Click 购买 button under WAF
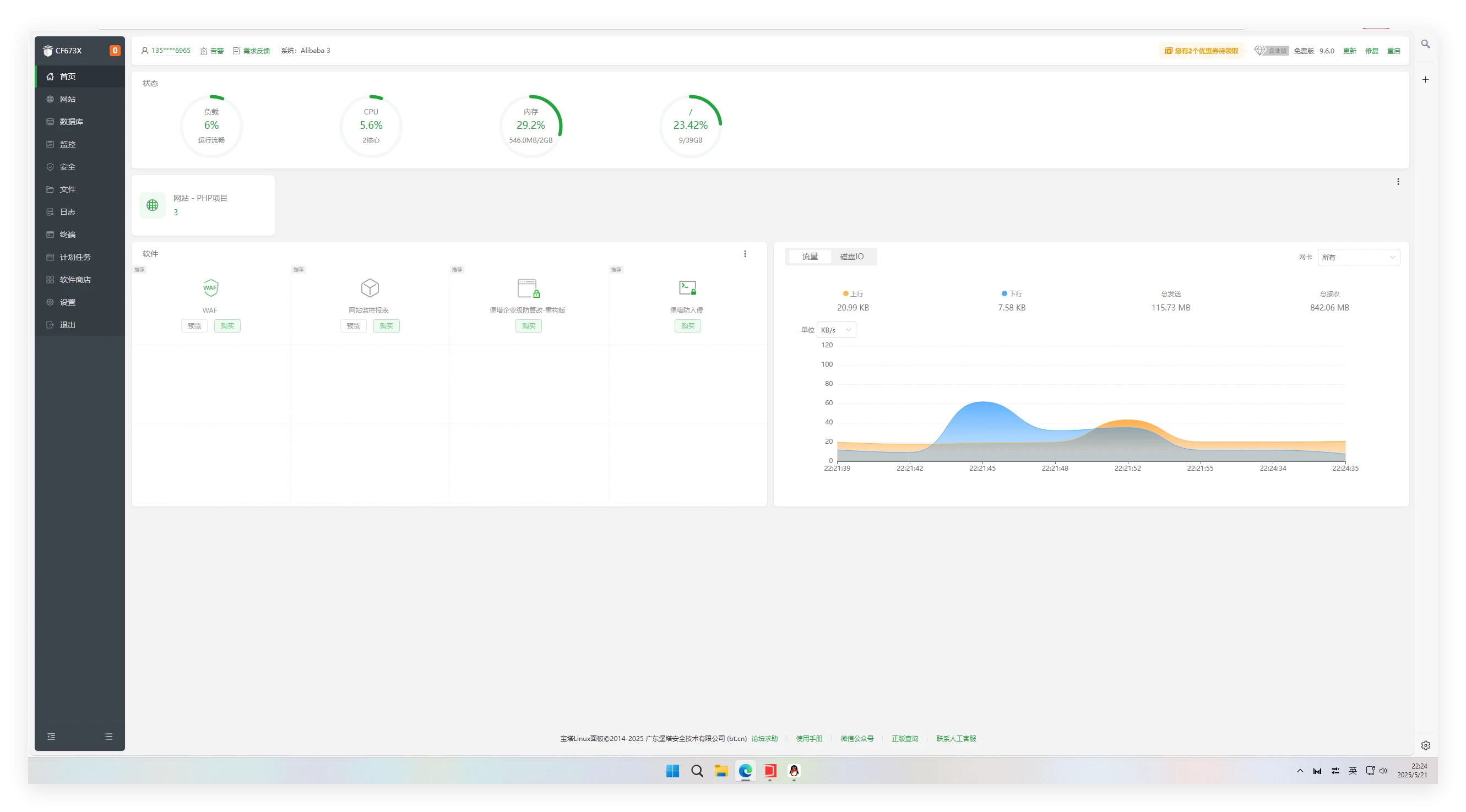Viewport: 1466px width, 812px height. (227, 326)
